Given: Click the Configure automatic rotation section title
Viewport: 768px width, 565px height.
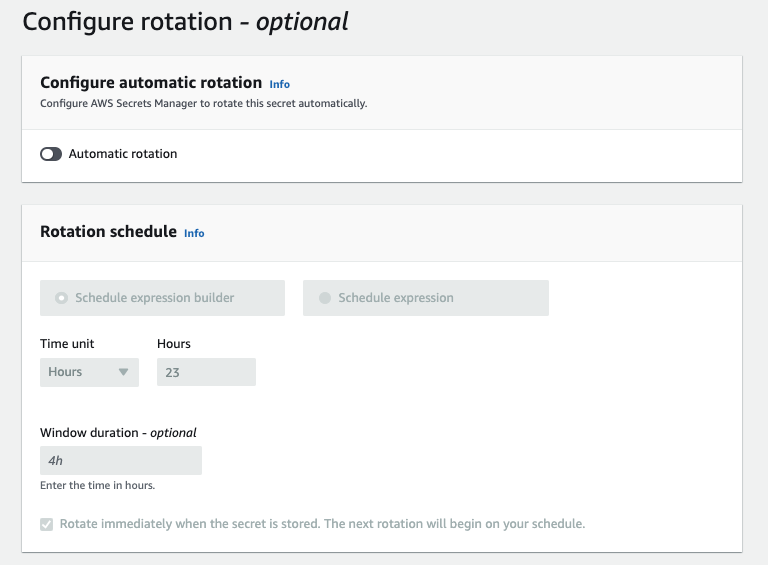Looking at the screenshot, I should point(151,83).
